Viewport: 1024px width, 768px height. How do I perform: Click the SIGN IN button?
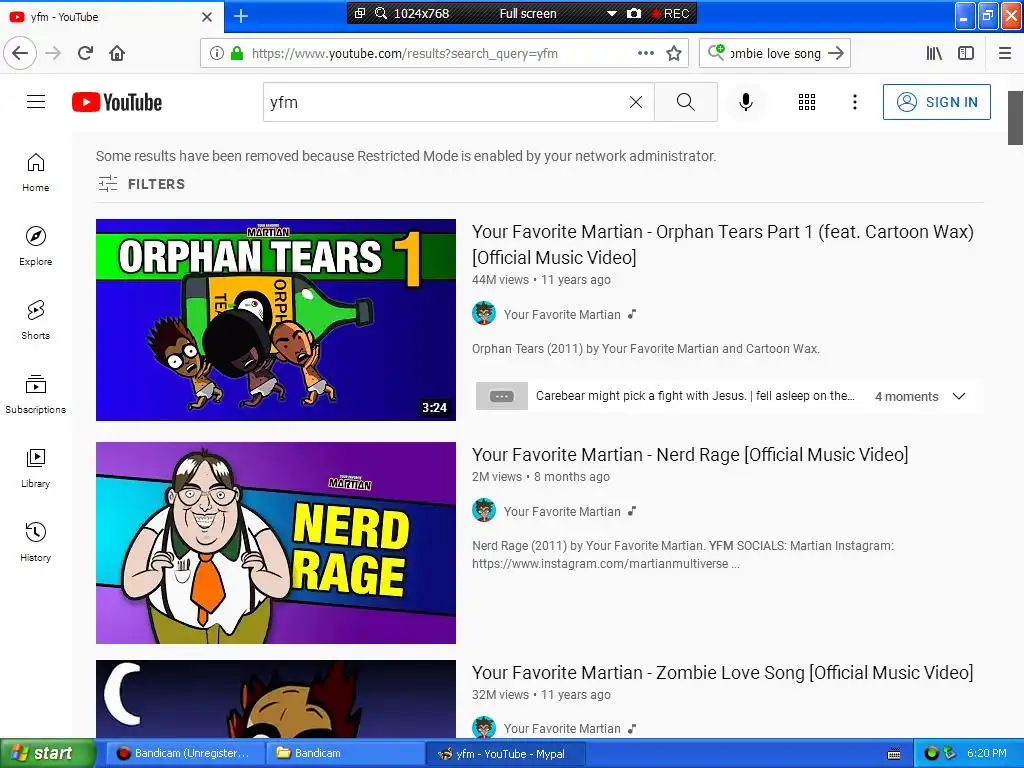936,102
